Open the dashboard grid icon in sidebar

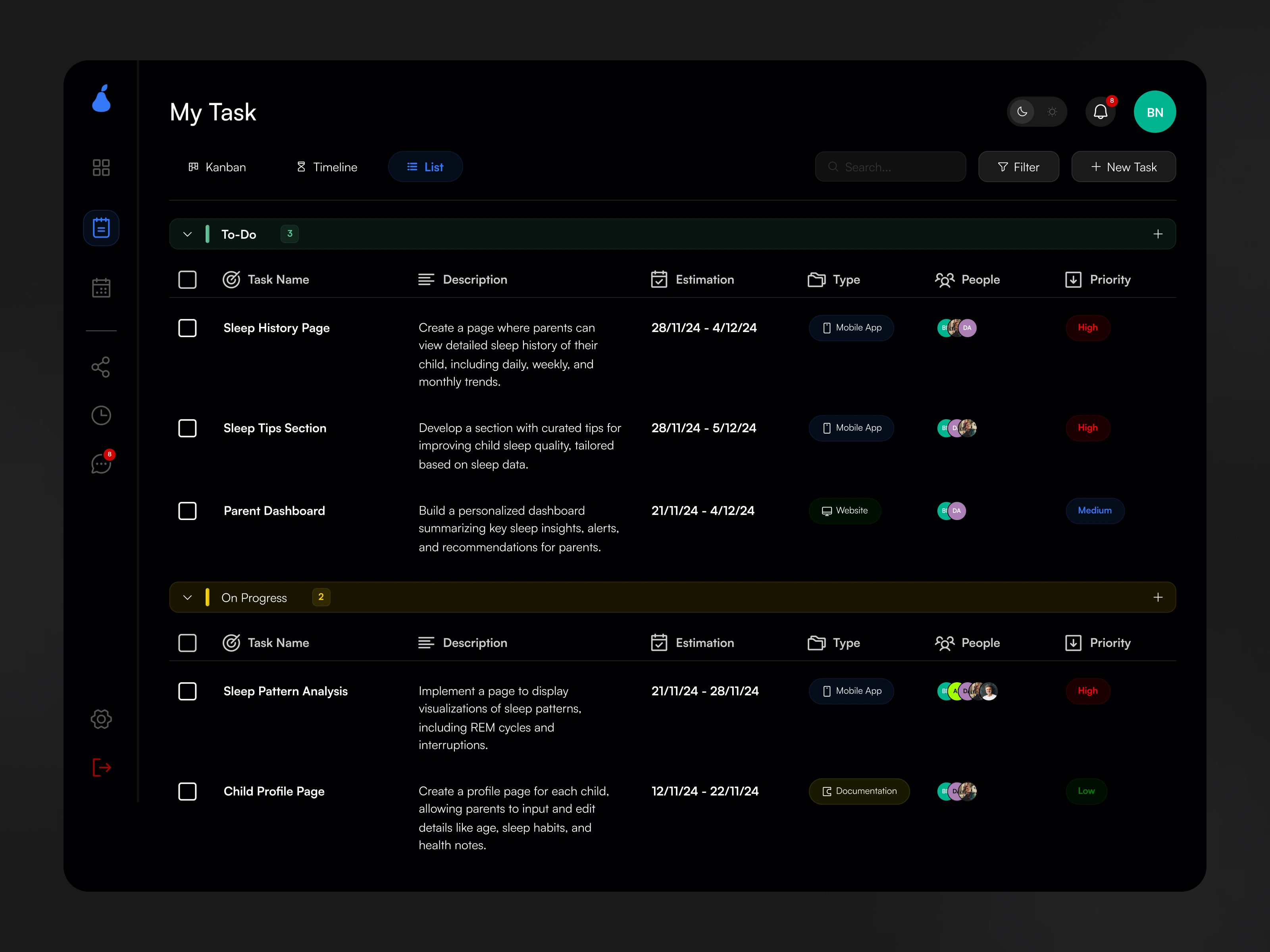[x=101, y=167]
